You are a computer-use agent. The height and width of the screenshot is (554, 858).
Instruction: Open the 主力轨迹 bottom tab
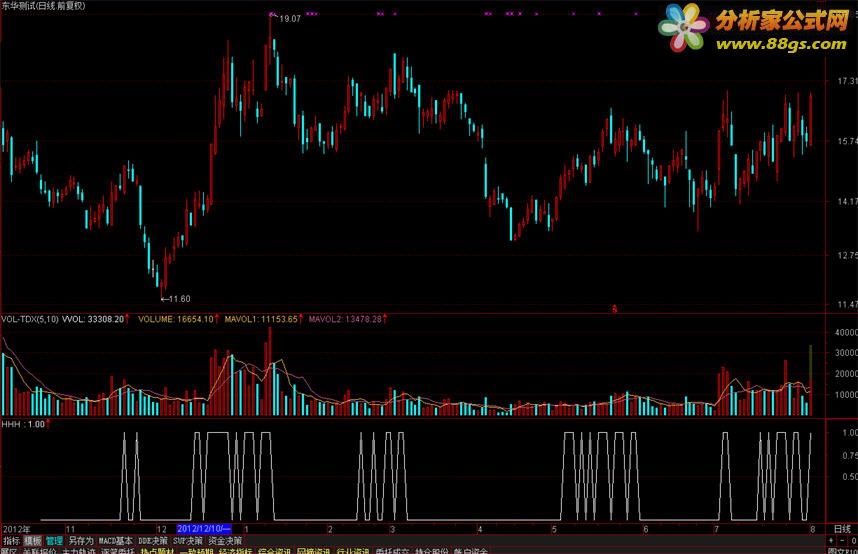[79, 551]
